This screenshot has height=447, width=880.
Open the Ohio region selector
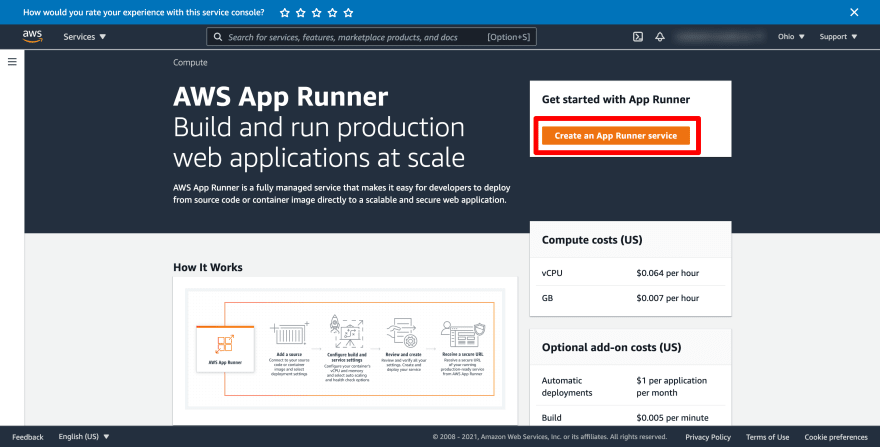click(791, 37)
